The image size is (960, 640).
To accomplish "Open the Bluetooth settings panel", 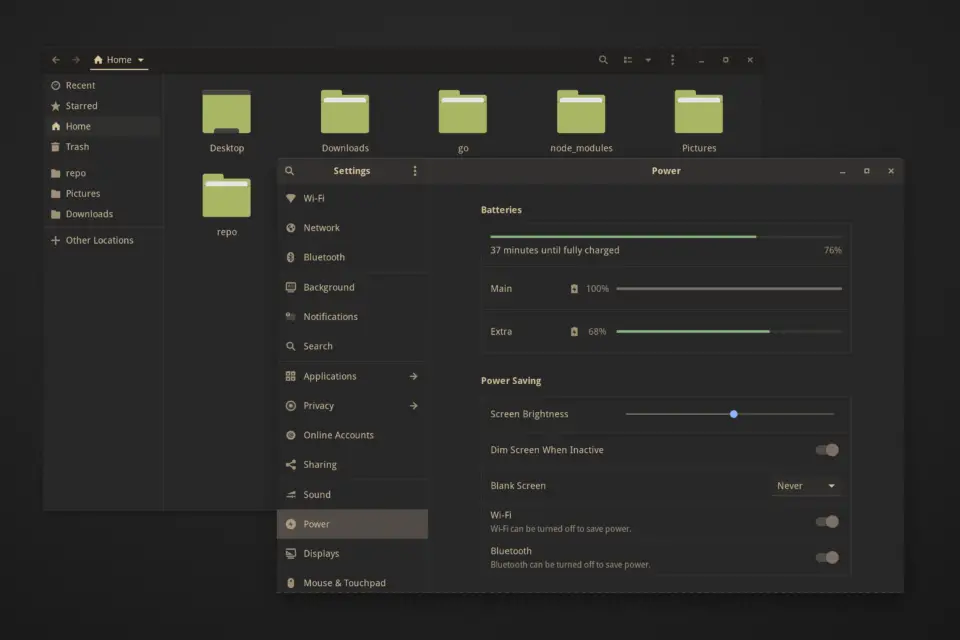I will coord(322,257).
